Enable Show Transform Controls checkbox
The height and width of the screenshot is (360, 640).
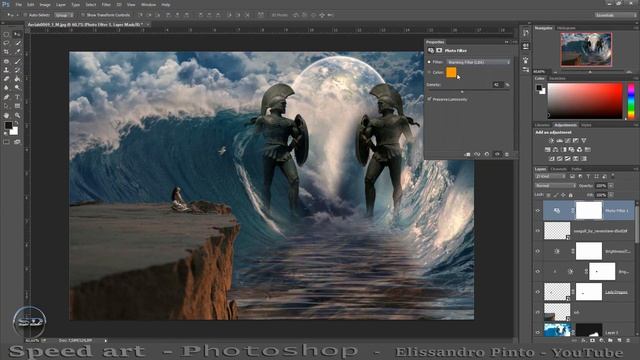tap(83, 15)
